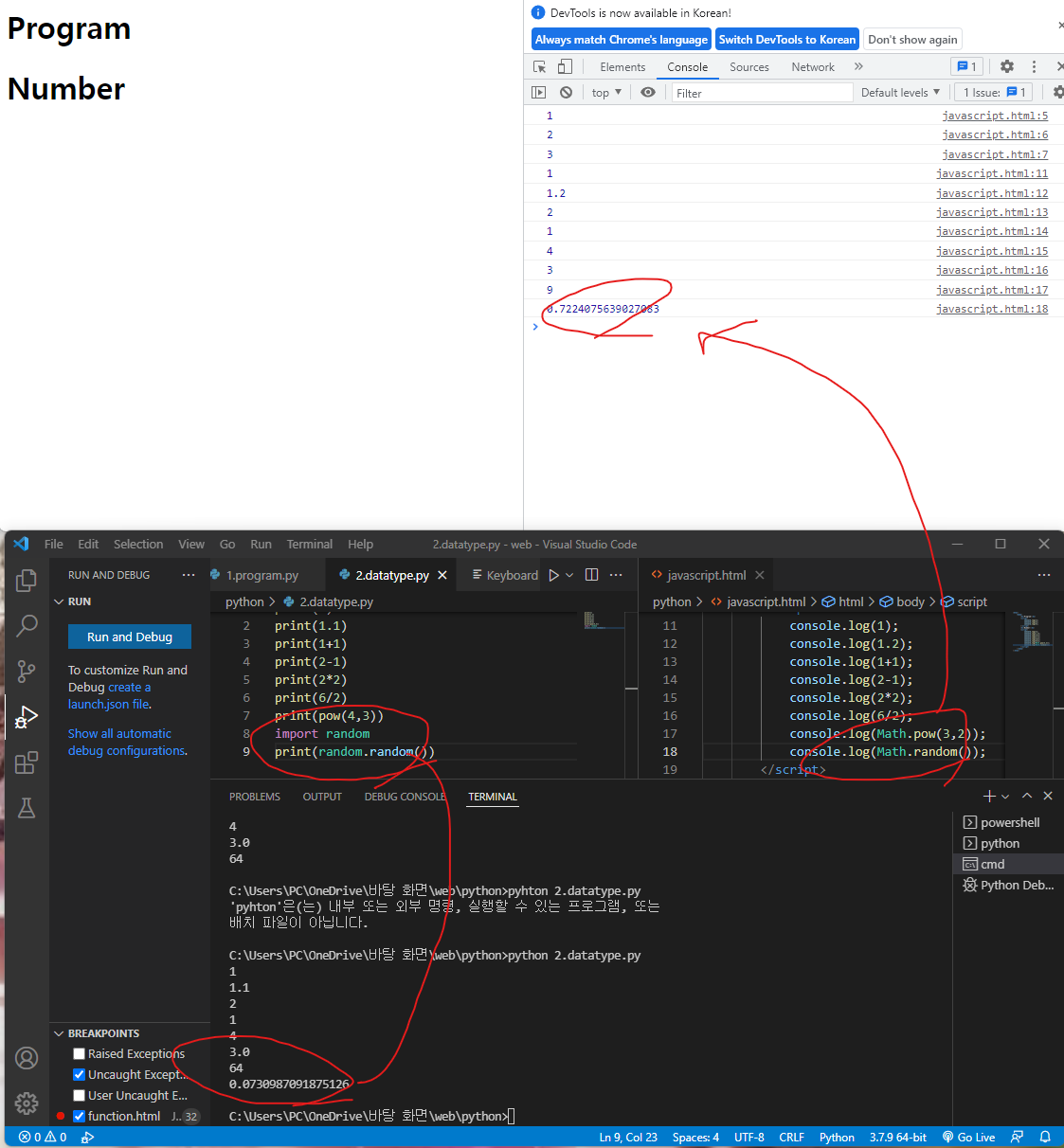
Task: Open DevTools customize menu dots
Action: click(x=1034, y=66)
